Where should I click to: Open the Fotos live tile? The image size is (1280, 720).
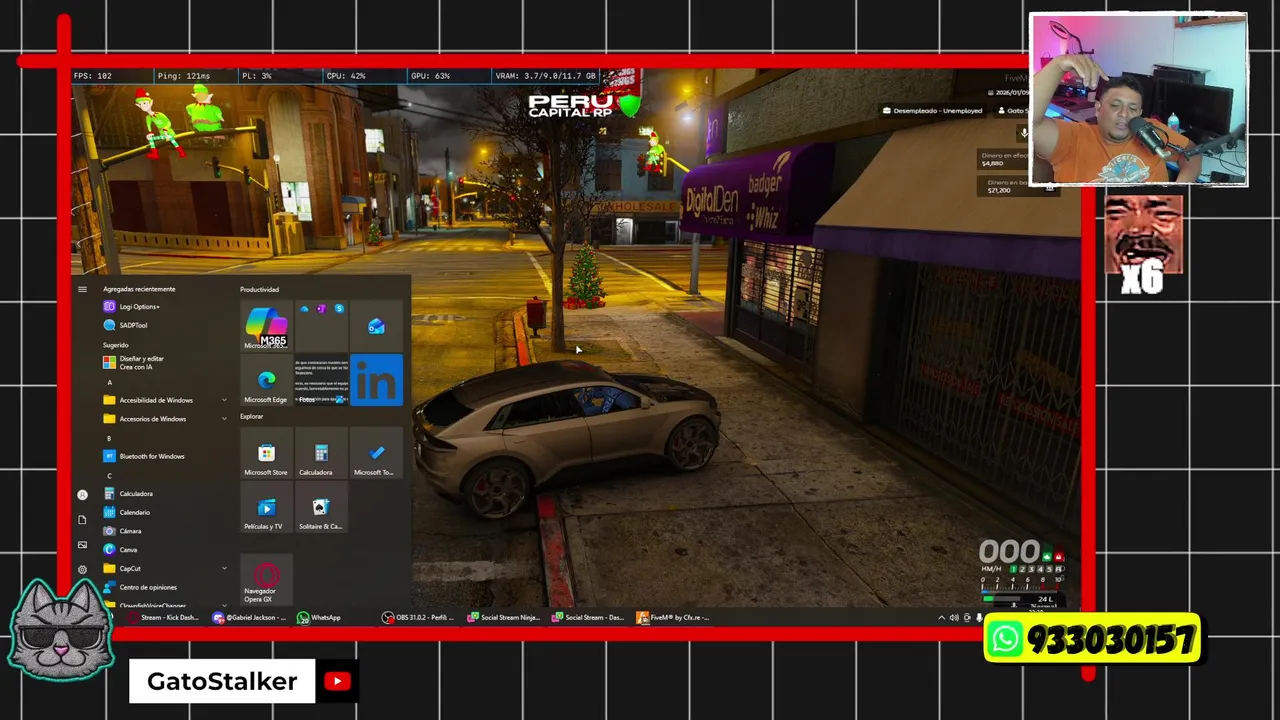point(321,381)
